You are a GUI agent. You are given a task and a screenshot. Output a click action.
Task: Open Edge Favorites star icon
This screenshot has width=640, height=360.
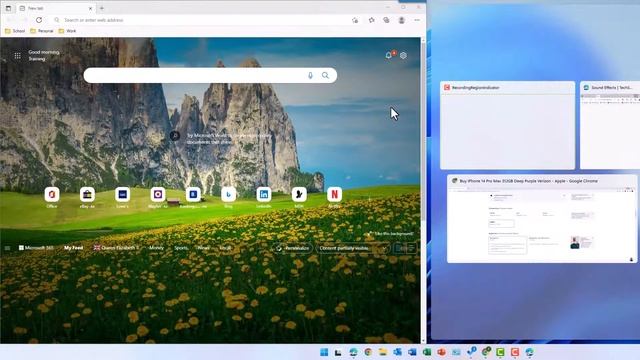coord(371,20)
